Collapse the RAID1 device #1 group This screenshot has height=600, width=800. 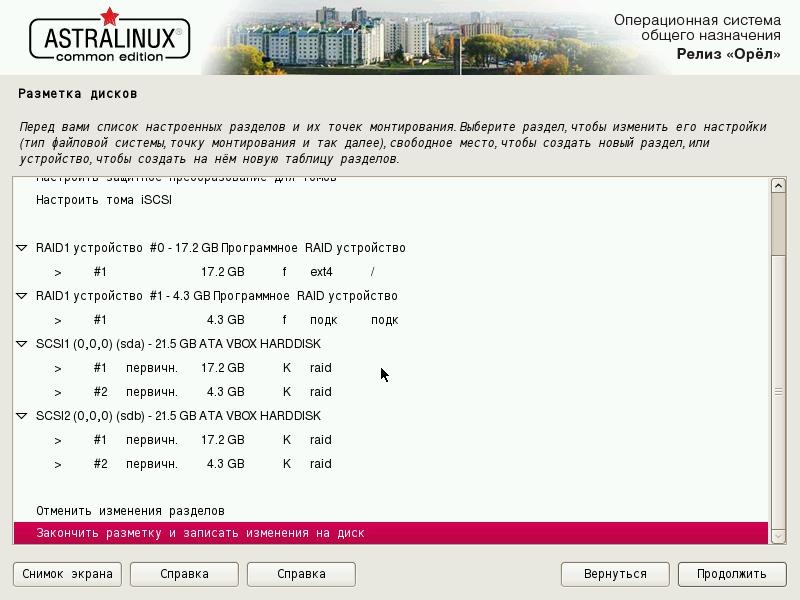coord(21,296)
